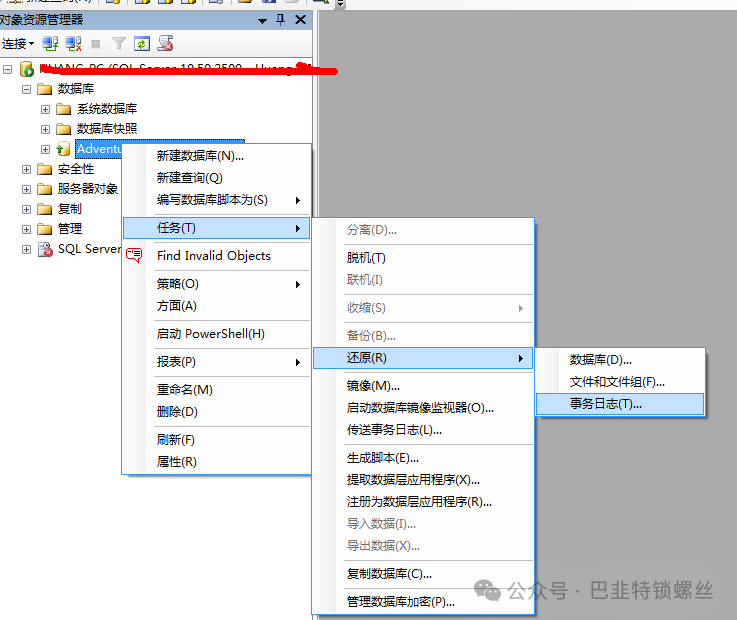Click Disconnect server toolbar icon
Viewport: 737px width, 620px height.
point(73,44)
